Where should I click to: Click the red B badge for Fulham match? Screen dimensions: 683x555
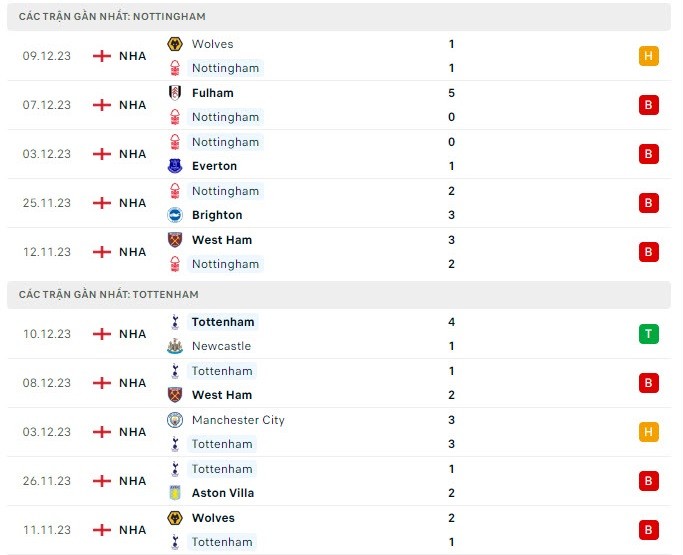pyautogui.click(x=648, y=105)
